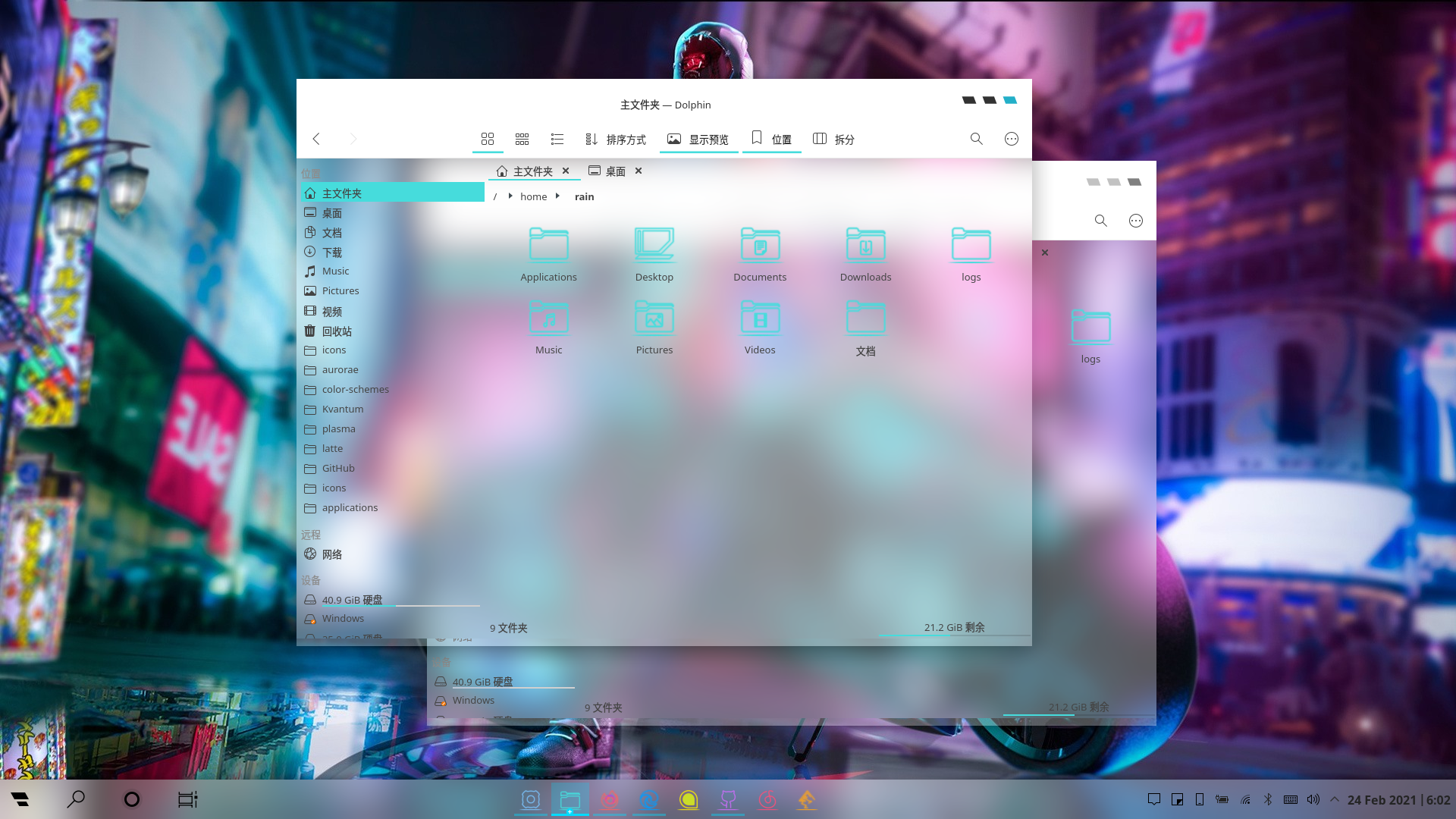Select Windows device in front sidebar
1456x819 pixels.
393,619
